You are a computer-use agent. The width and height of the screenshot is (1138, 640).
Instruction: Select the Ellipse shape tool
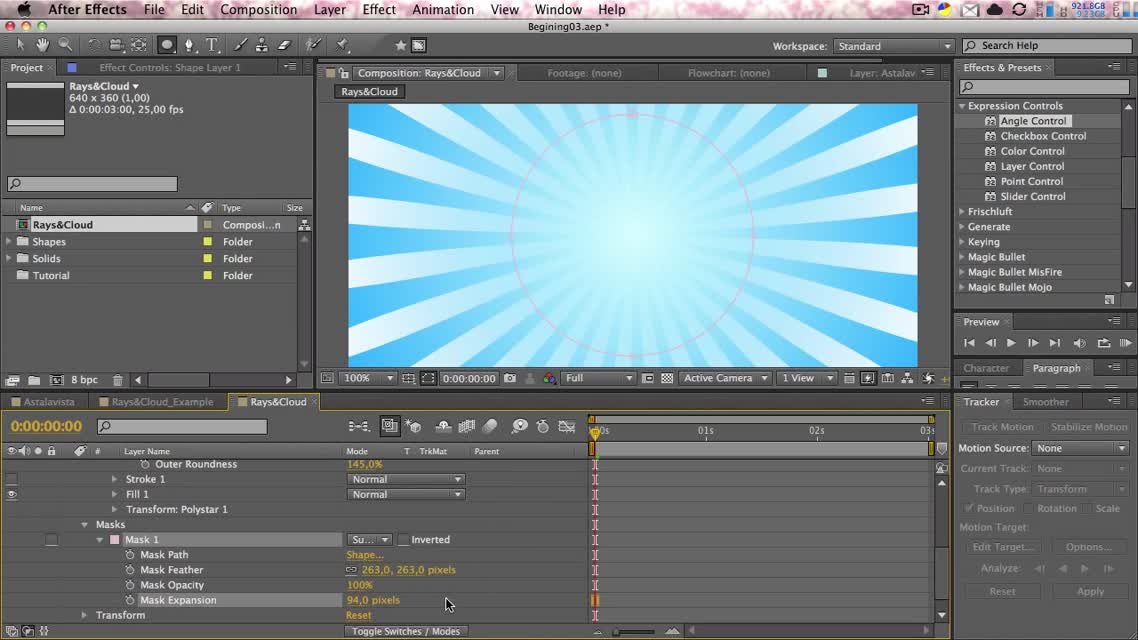(167, 45)
